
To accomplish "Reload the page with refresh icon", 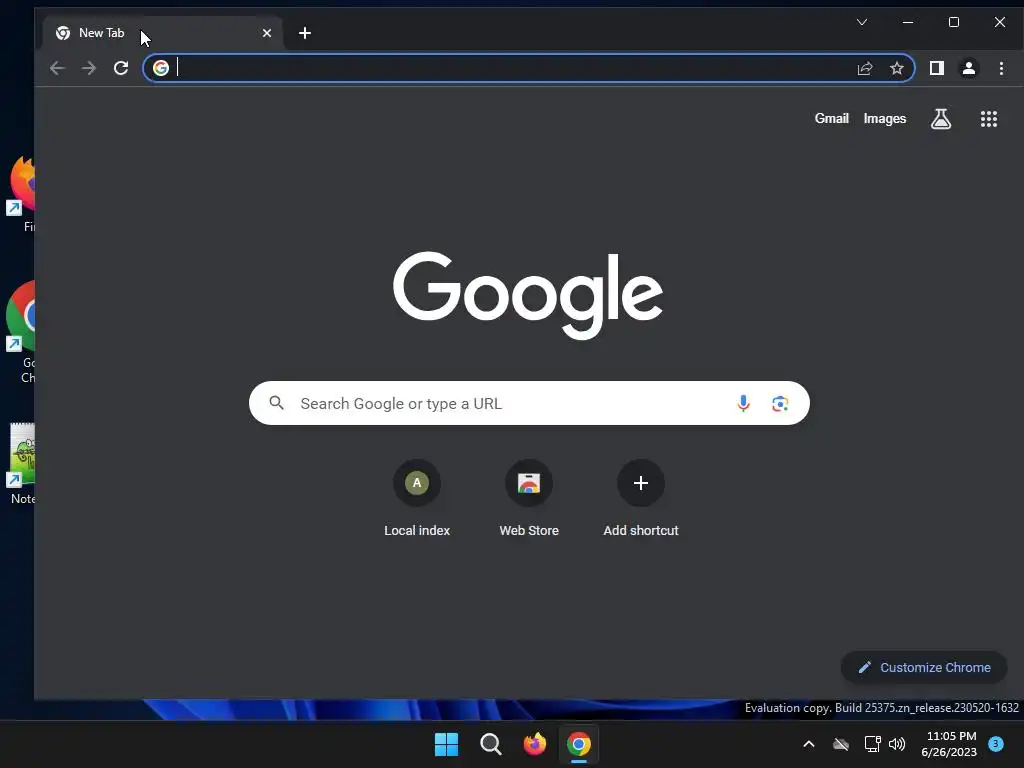I will pos(121,68).
